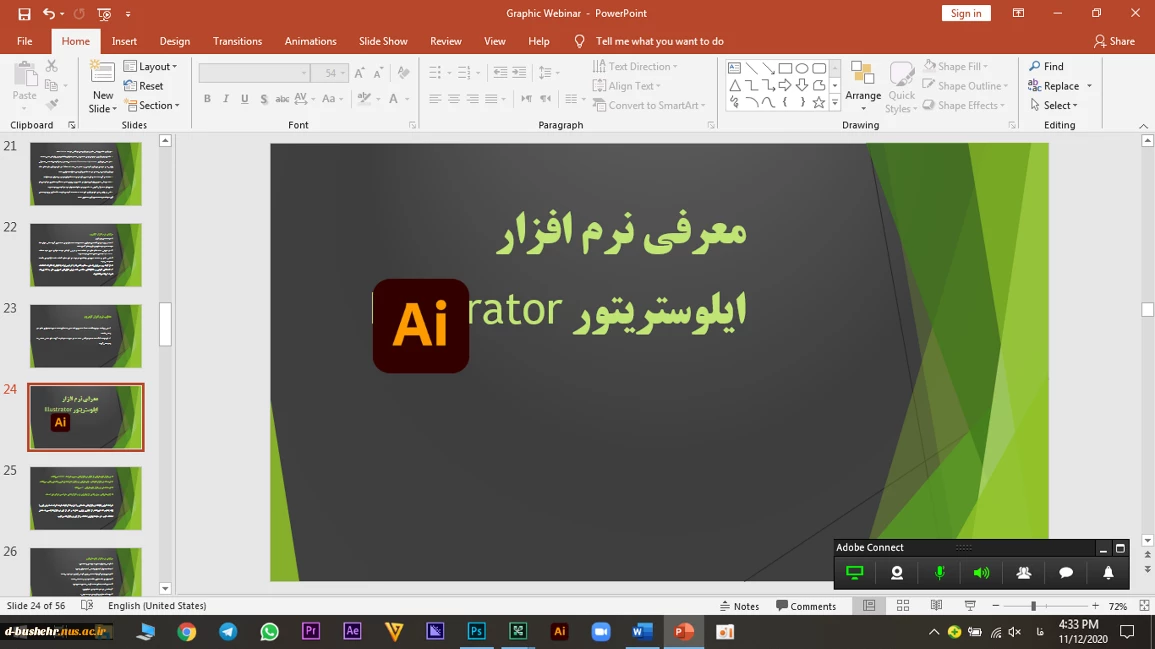The image size is (1155, 649).
Task: Toggle Strikethrough formatting
Action: point(282,99)
